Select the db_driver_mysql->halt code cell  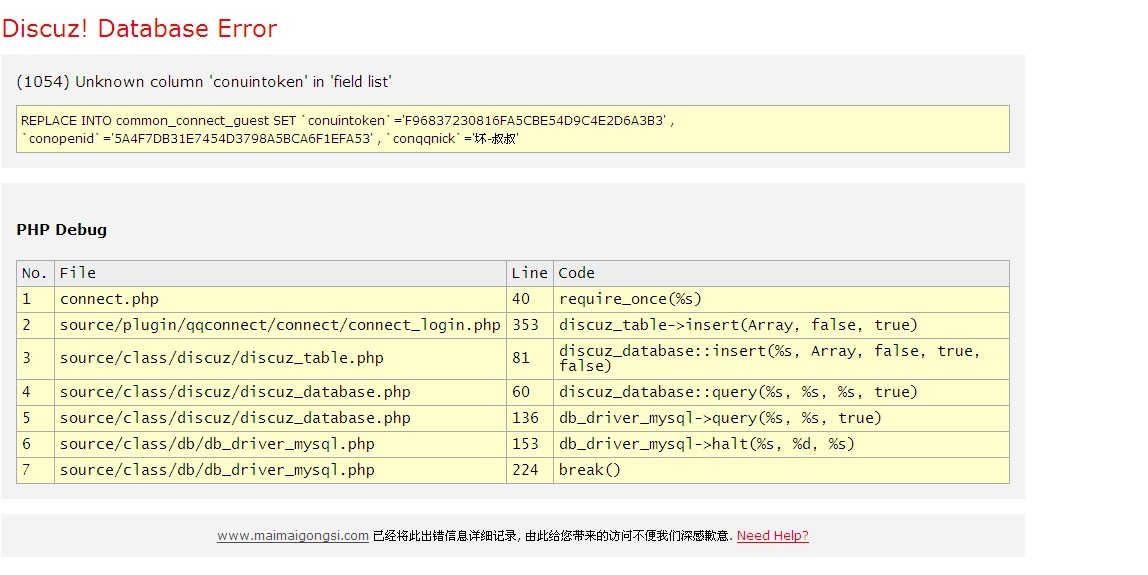[x=706, y=444]
